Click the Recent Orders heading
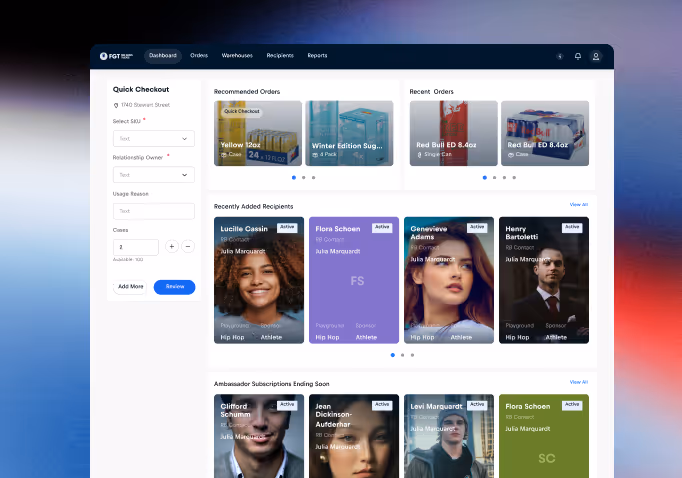 pos(431,92)
